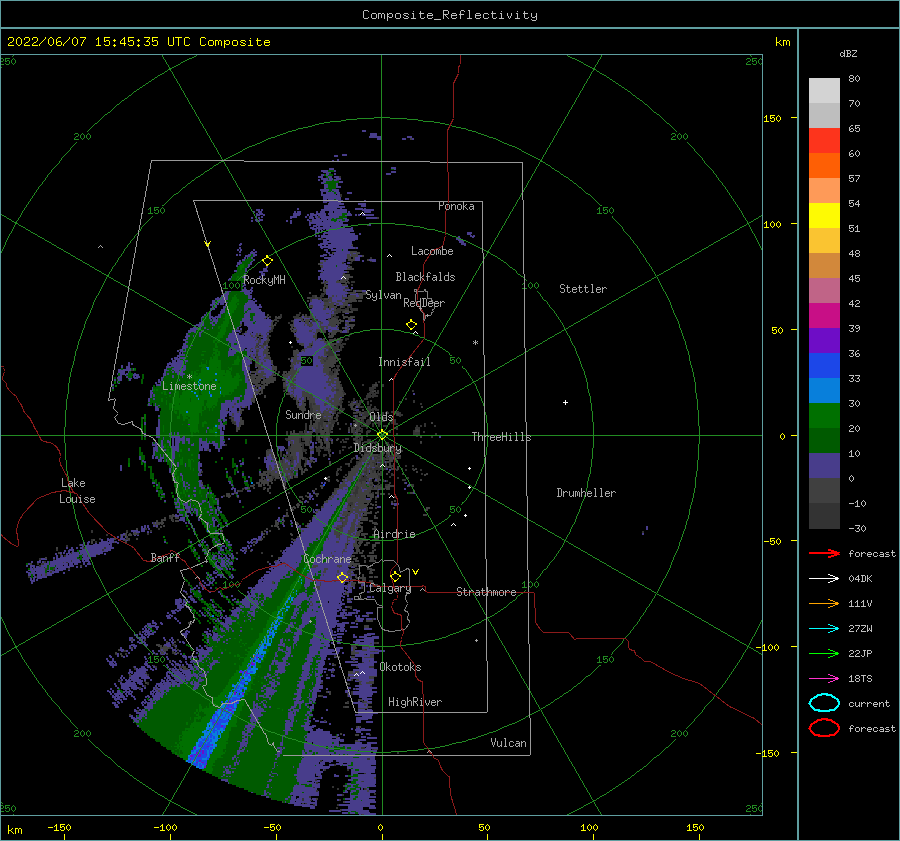900x841 pixels.
Task: Click the Sundre label
Action: pos(303,414)
